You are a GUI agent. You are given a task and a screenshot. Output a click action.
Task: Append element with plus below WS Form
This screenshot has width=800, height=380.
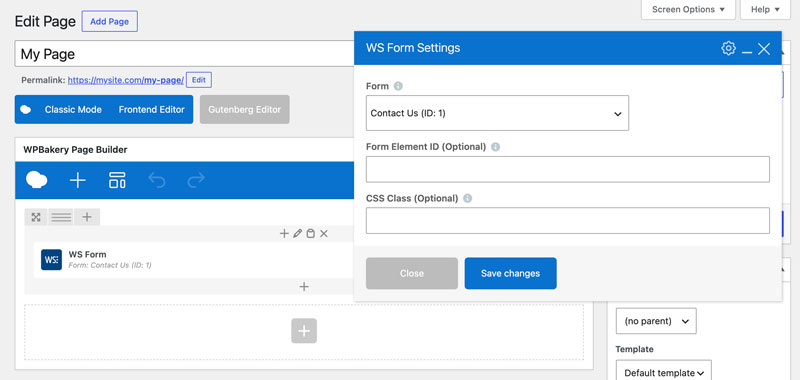tap(304, 287)
